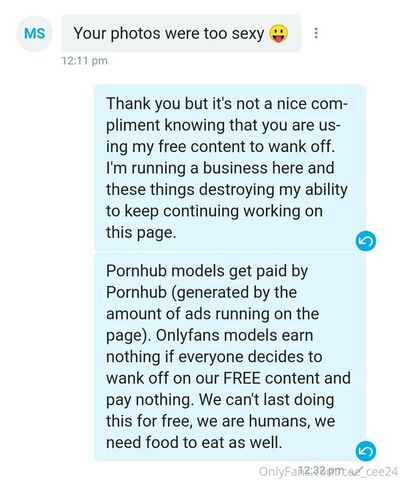Select the 'Thank you but it's not' reply bubble
Image resolution: width=400 pixels, height=481 pixels.
230,168
